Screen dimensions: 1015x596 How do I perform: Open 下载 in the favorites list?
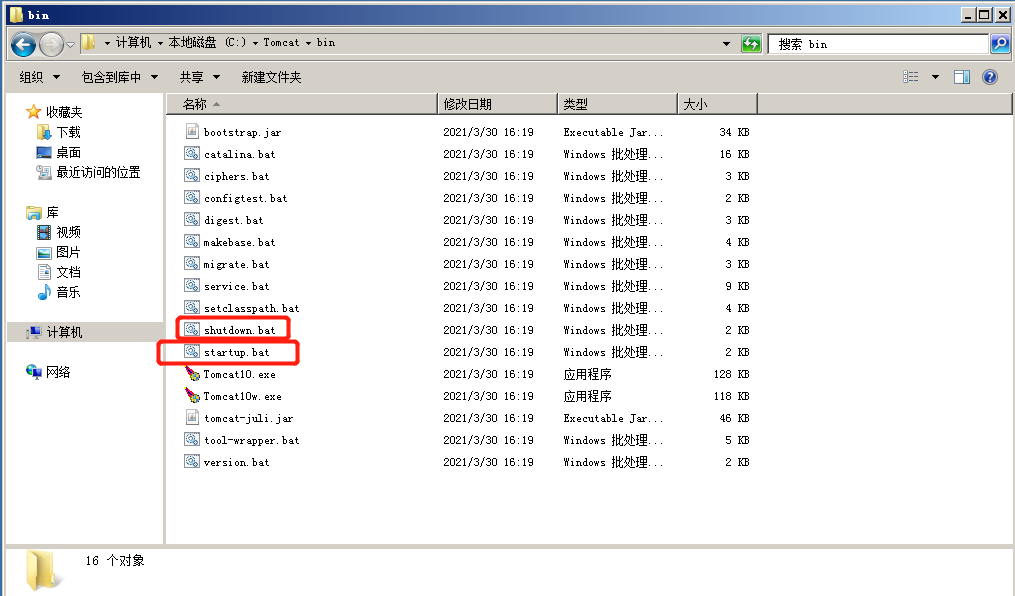[68, 132]
